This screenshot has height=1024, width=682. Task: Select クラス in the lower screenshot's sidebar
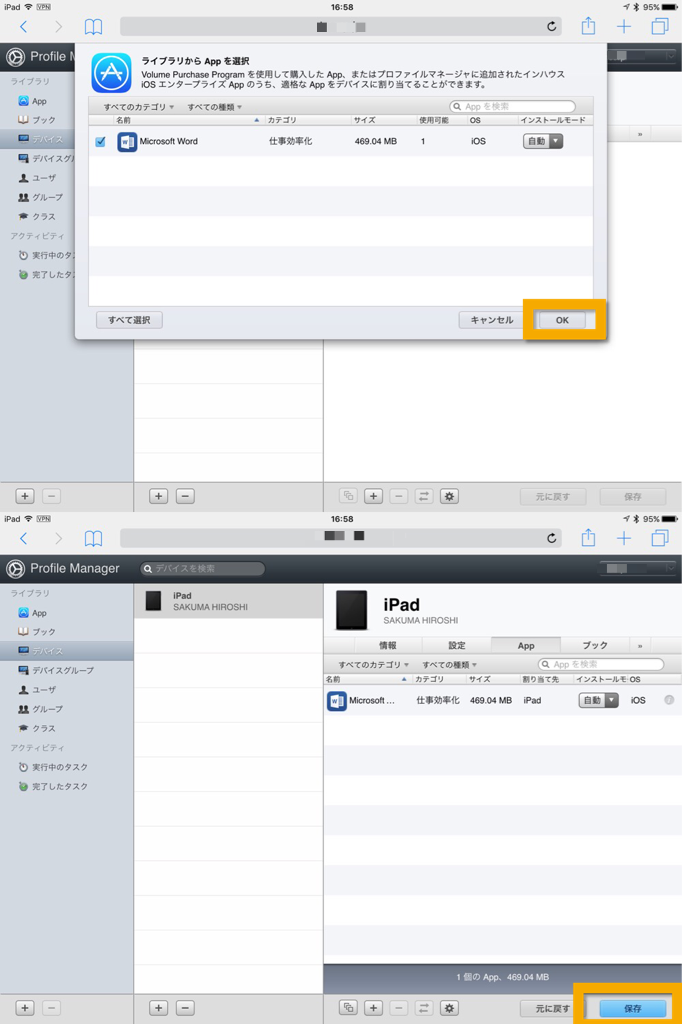(67, 729)
